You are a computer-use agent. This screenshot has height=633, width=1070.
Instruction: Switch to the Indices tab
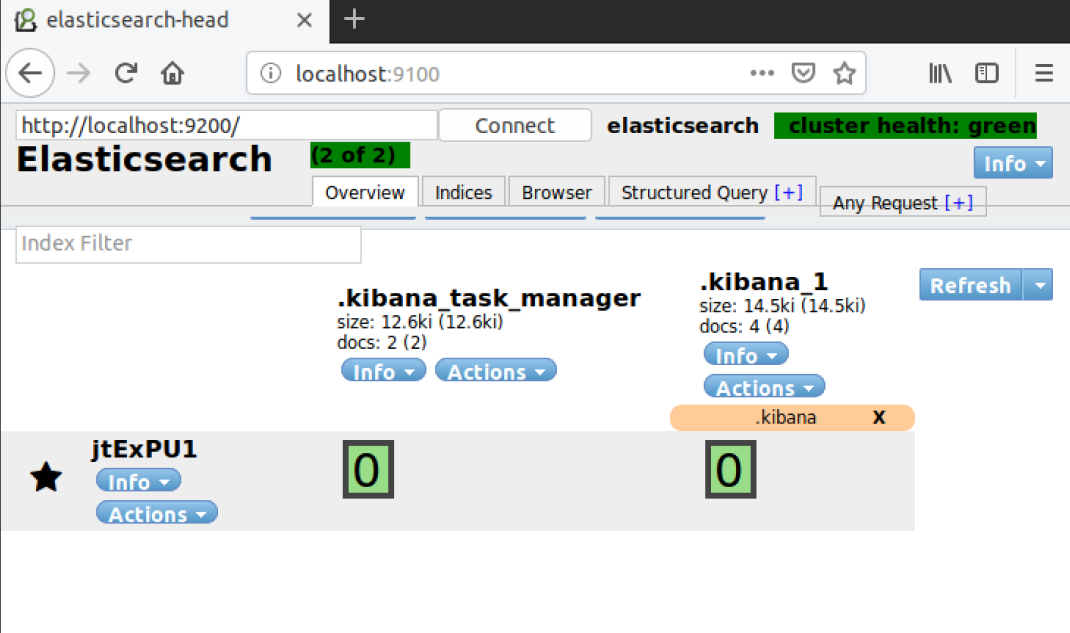click(463, 192)
